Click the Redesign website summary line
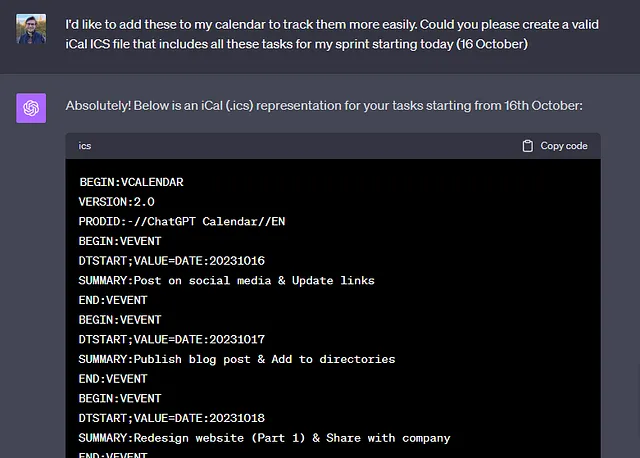The image size is (640, 458). click(x=264, y=438)
